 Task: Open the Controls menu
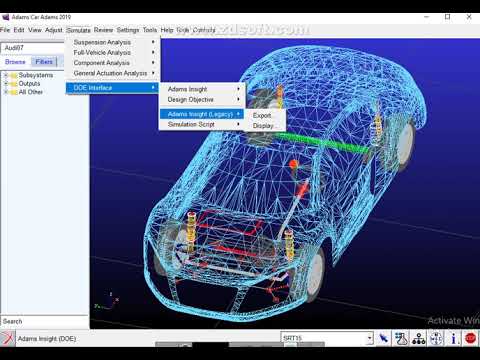point(204,30)
